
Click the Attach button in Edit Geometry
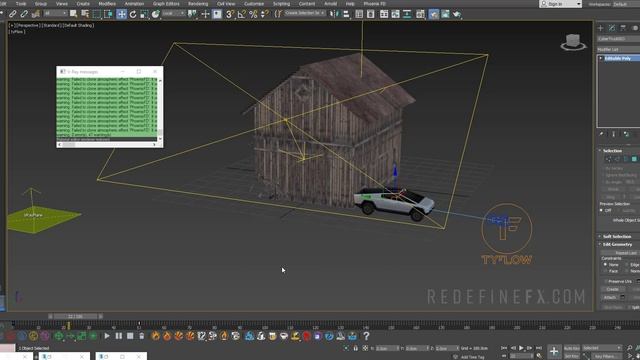610,297
